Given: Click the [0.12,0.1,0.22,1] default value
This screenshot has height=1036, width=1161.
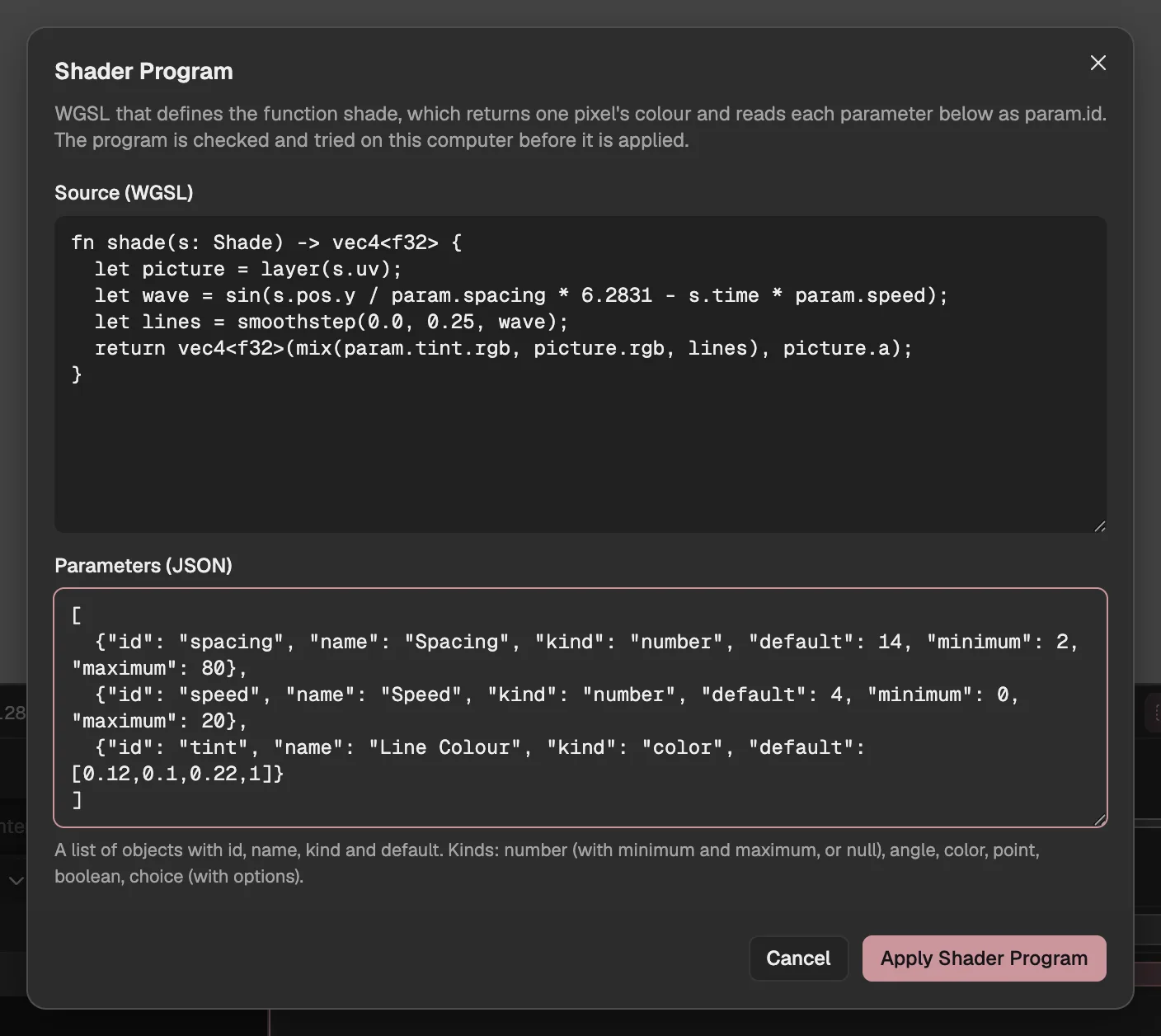Looking at the screenshot, I should [172, 774].
